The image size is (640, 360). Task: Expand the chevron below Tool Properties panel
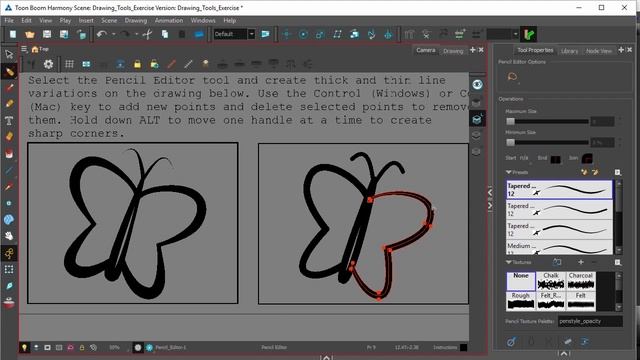564,353
